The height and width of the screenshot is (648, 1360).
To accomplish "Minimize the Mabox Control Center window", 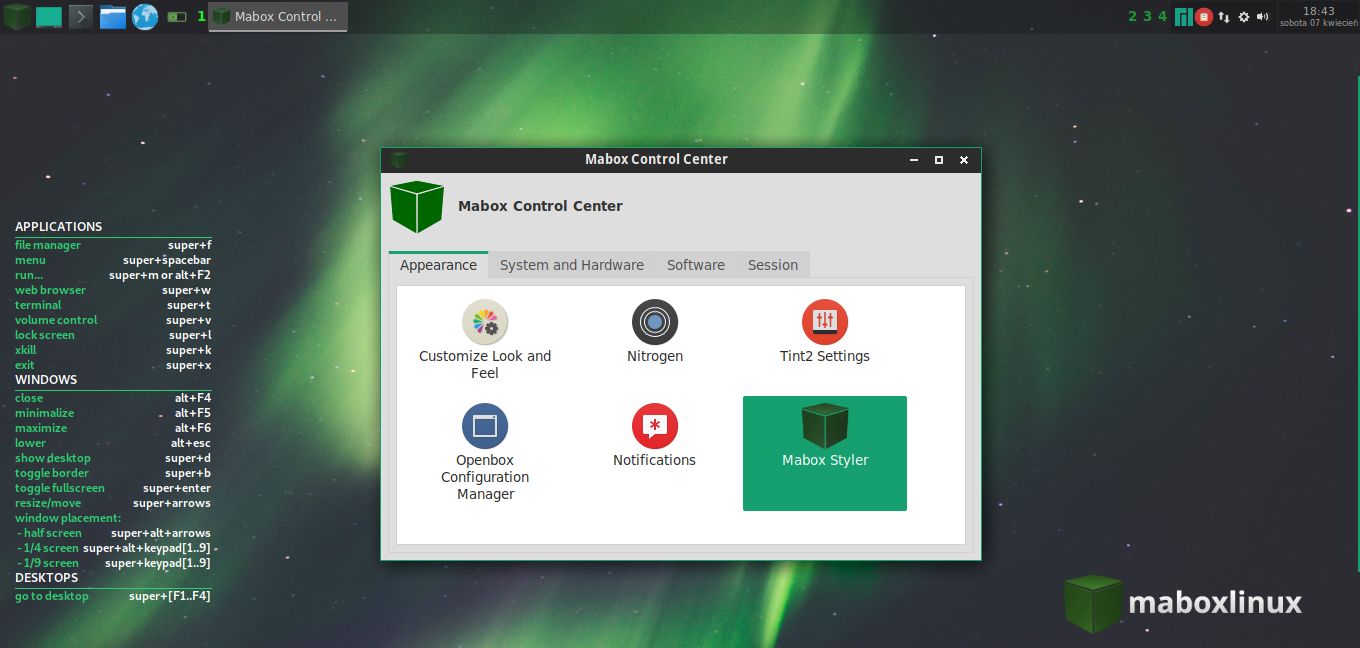I will point(913,160).
